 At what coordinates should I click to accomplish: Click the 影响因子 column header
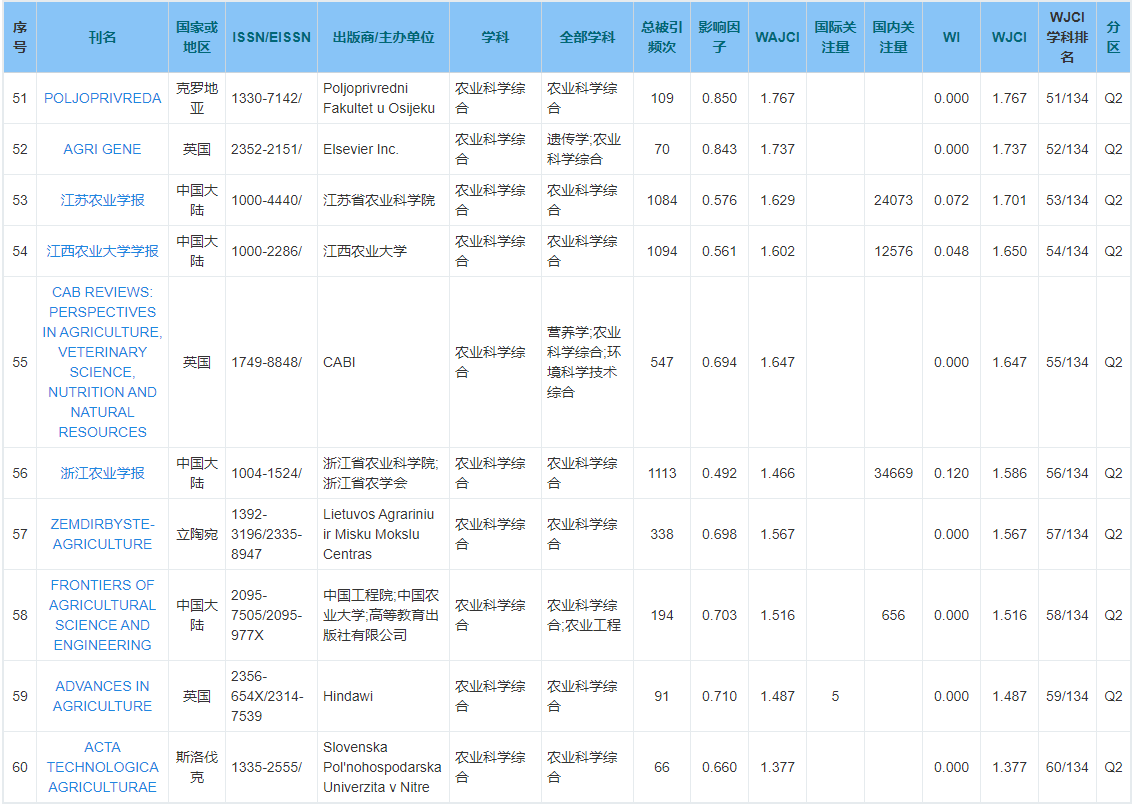point(720,37)
